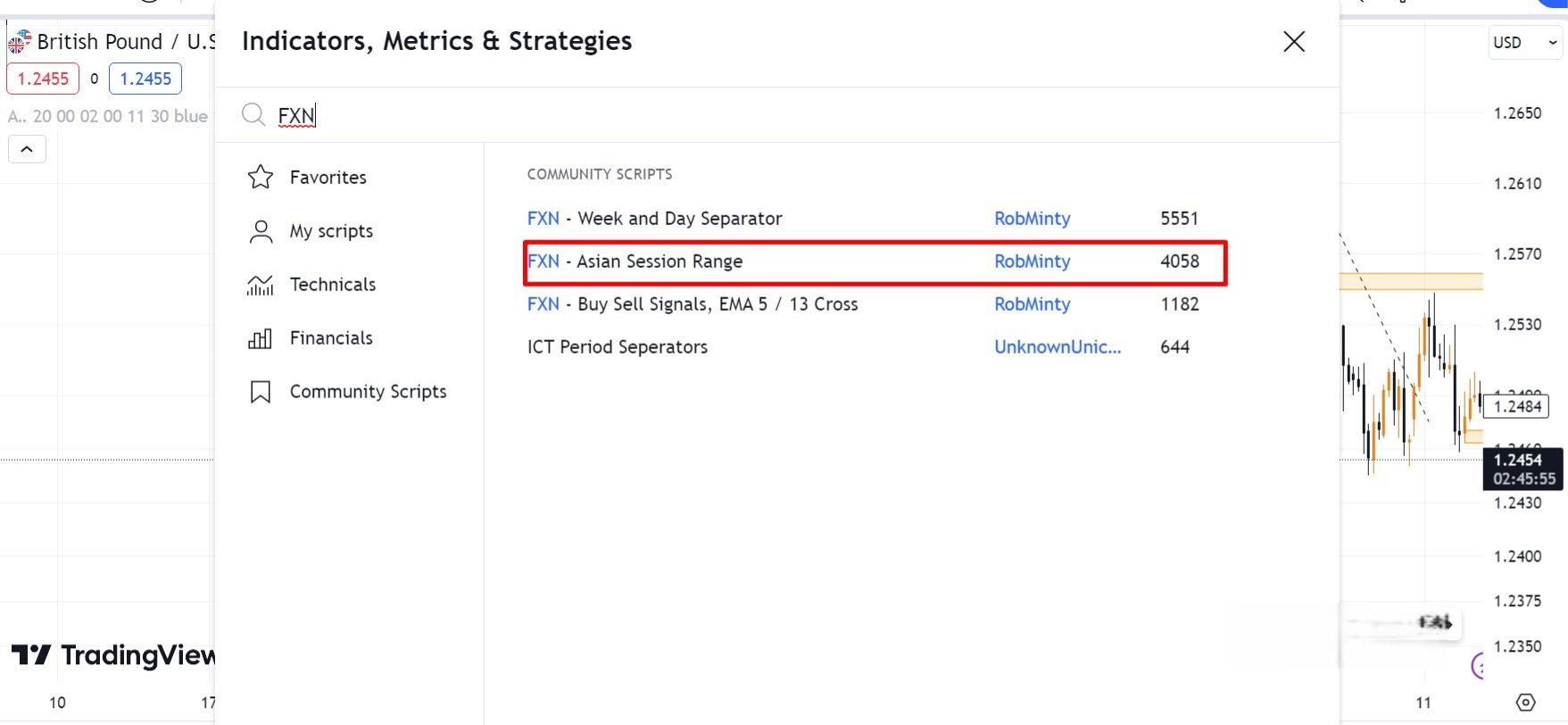Click the search magnifier icon
1568x725 pixels.
point(253,114)
